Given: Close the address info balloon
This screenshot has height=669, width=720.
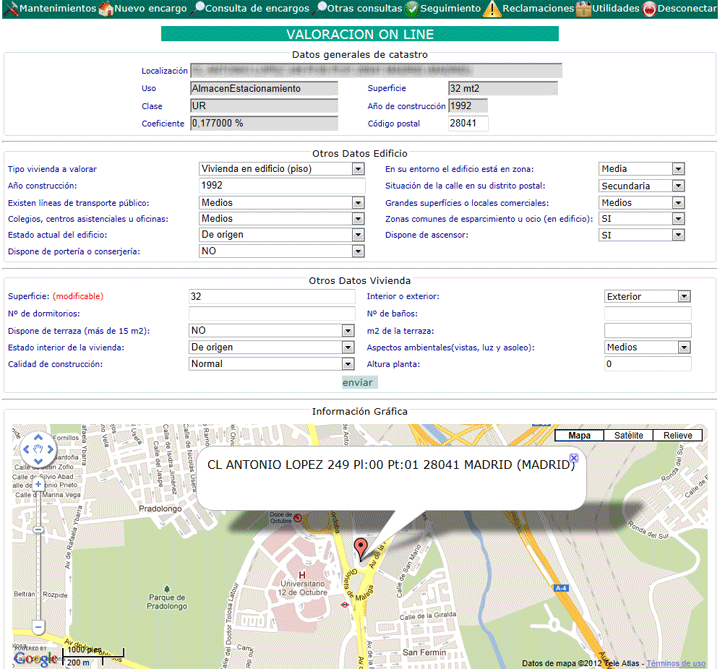Looking at the screenshot, I should pyautogui.click(x=574, y=458).
